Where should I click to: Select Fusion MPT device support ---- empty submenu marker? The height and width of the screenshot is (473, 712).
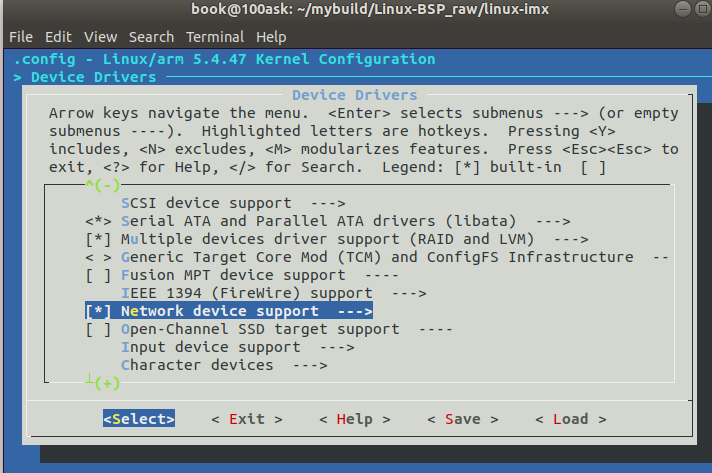[x=382, y=275]
